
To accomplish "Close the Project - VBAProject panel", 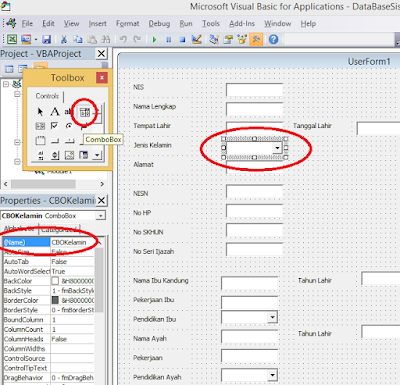I will pyautogui.click(x=101, y=53).
